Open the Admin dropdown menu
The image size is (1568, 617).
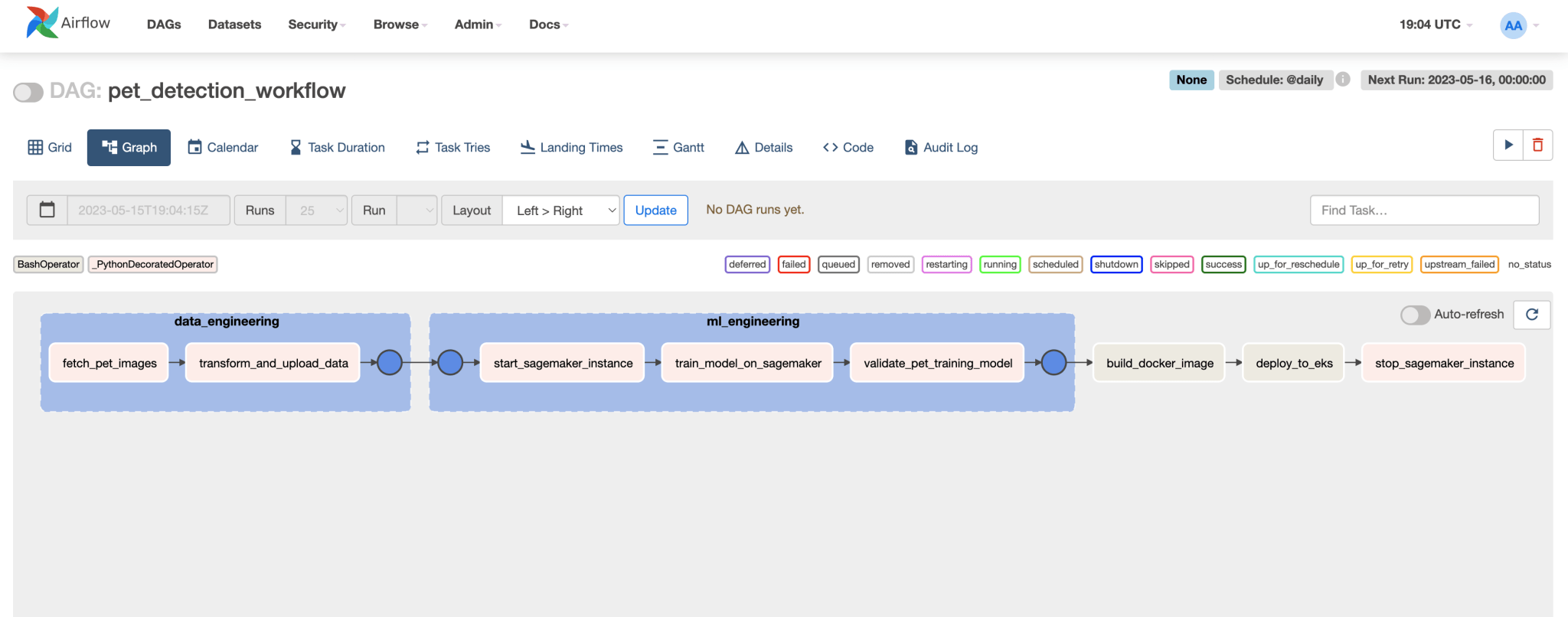pyautogui.click(x=478, y=24)
